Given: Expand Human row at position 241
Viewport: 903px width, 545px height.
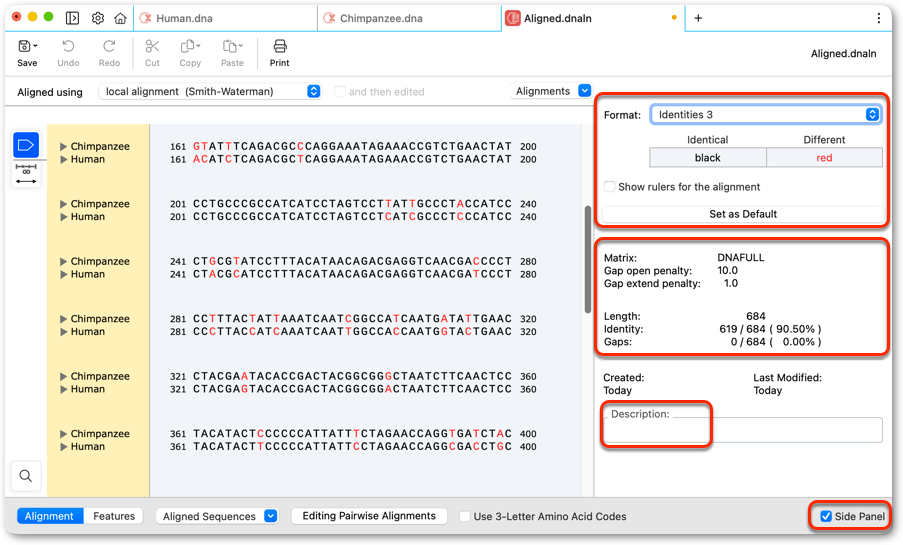Looking at the screenshot, I should pyautogui.click(x=63, y=274).
